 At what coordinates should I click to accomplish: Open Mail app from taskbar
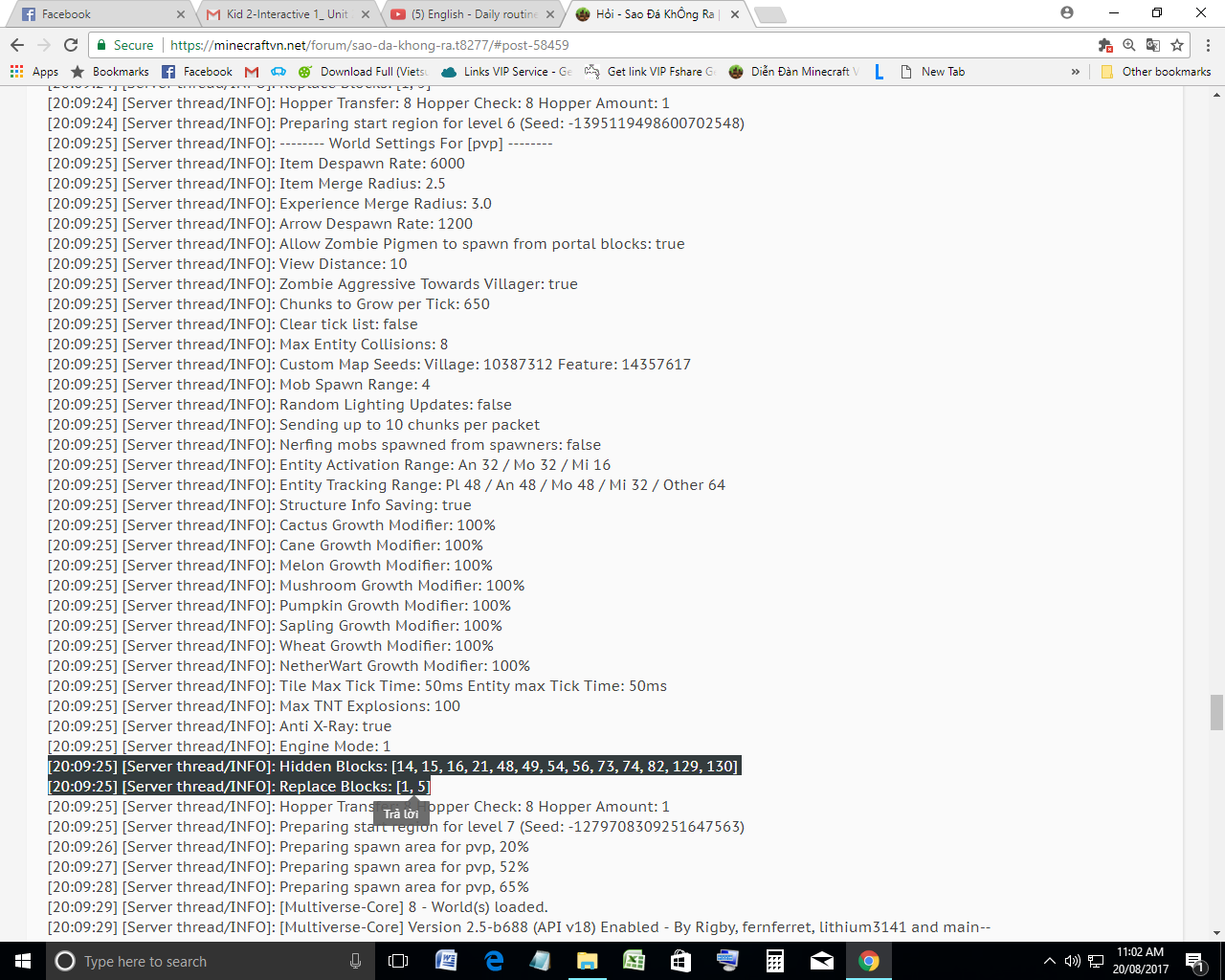click(x=822, y=961)
